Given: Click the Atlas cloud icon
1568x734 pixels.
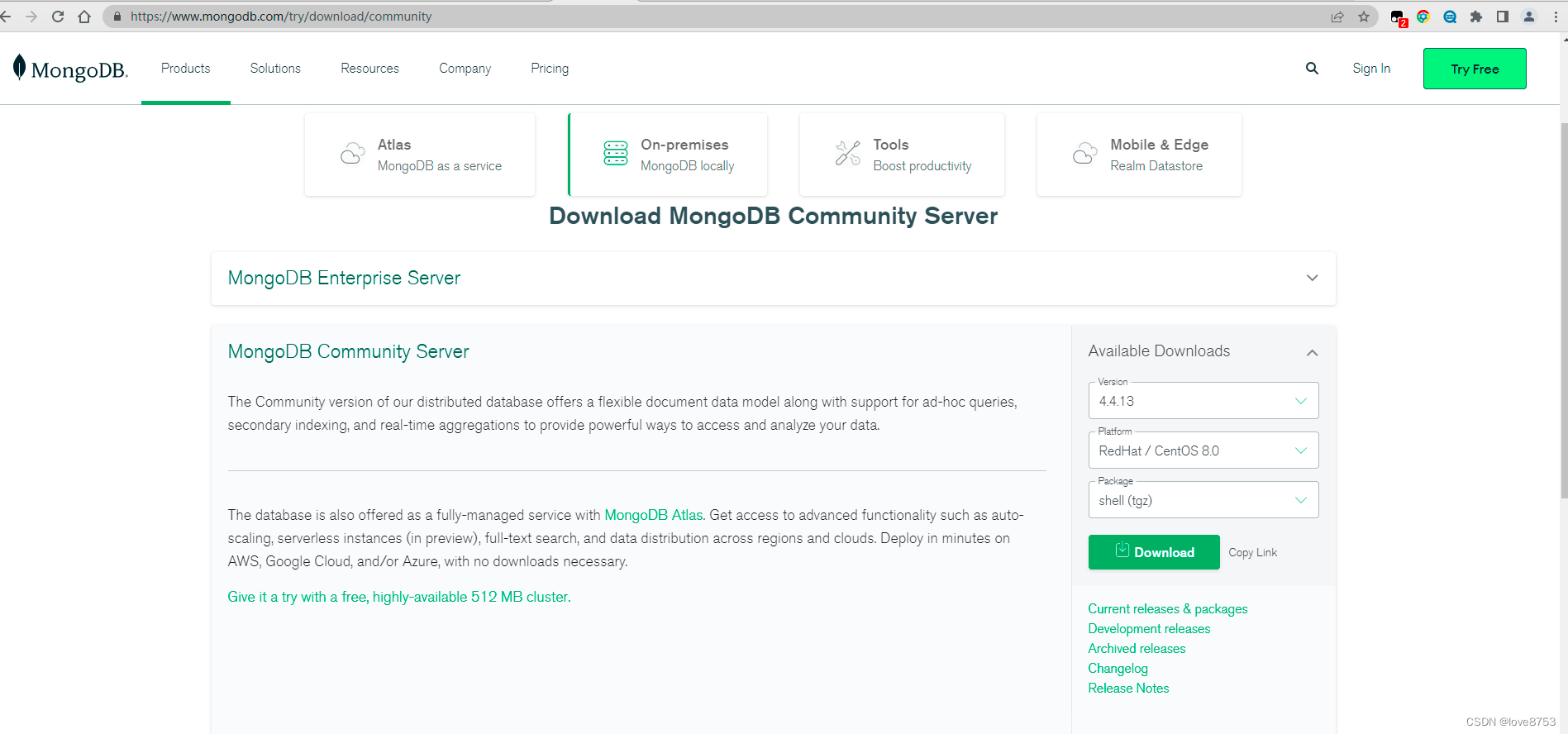Looking at the screenshot, I should [x=353, y=154].
